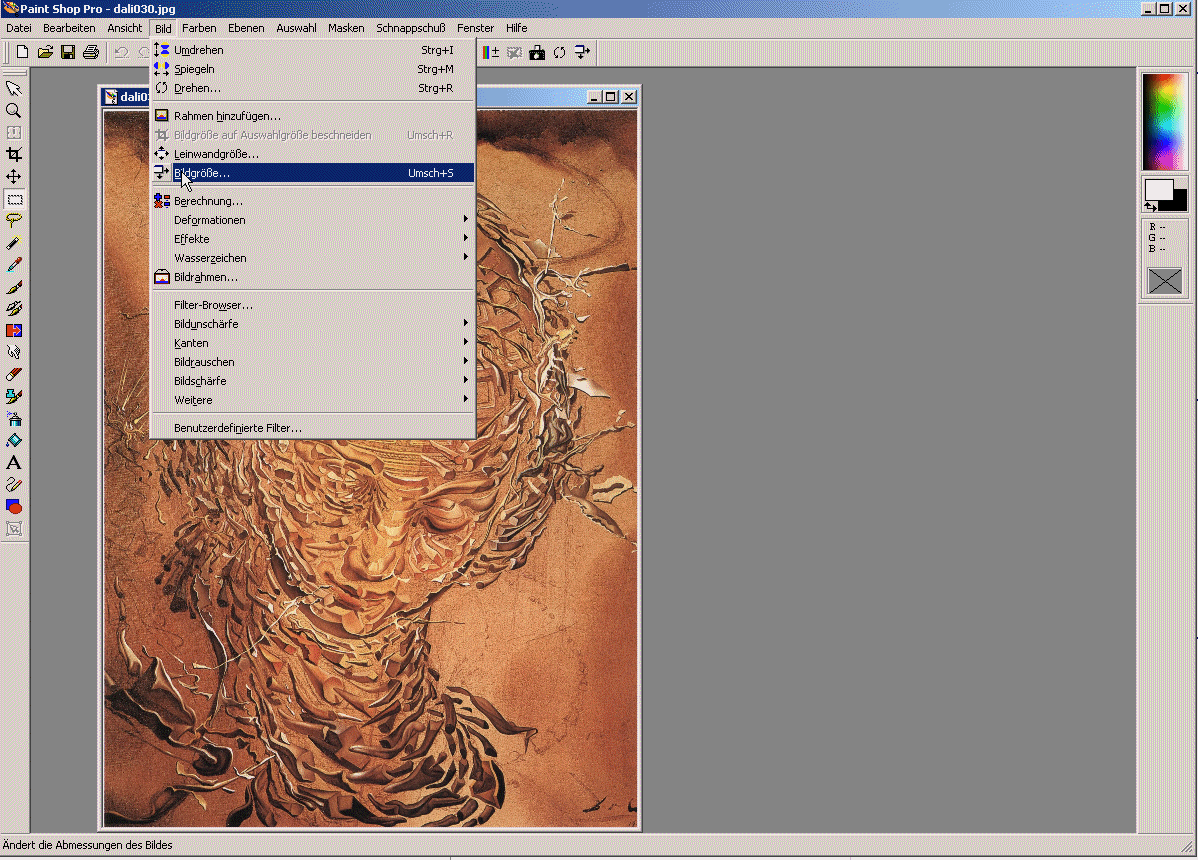Select the rectangular Selection tool
This screenshot has width=1198, height=860.
[14, 199]
